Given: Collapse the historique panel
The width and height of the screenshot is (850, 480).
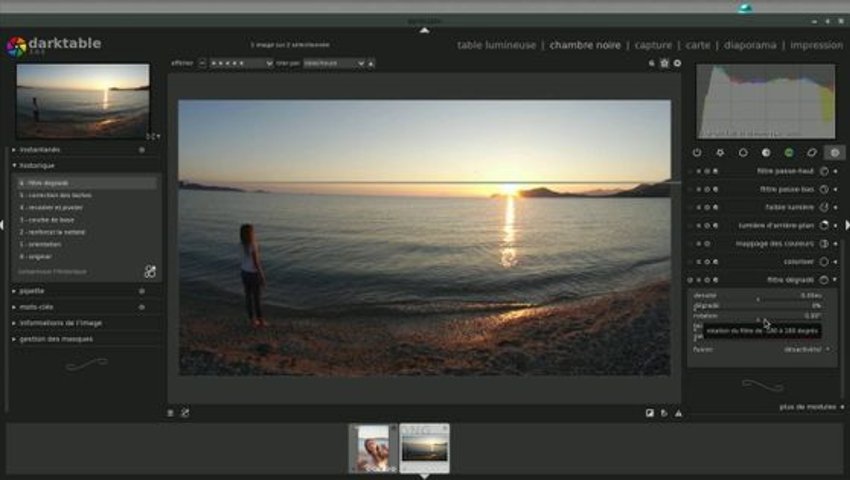Looking at the screenshot, I should tap(14, 165).
